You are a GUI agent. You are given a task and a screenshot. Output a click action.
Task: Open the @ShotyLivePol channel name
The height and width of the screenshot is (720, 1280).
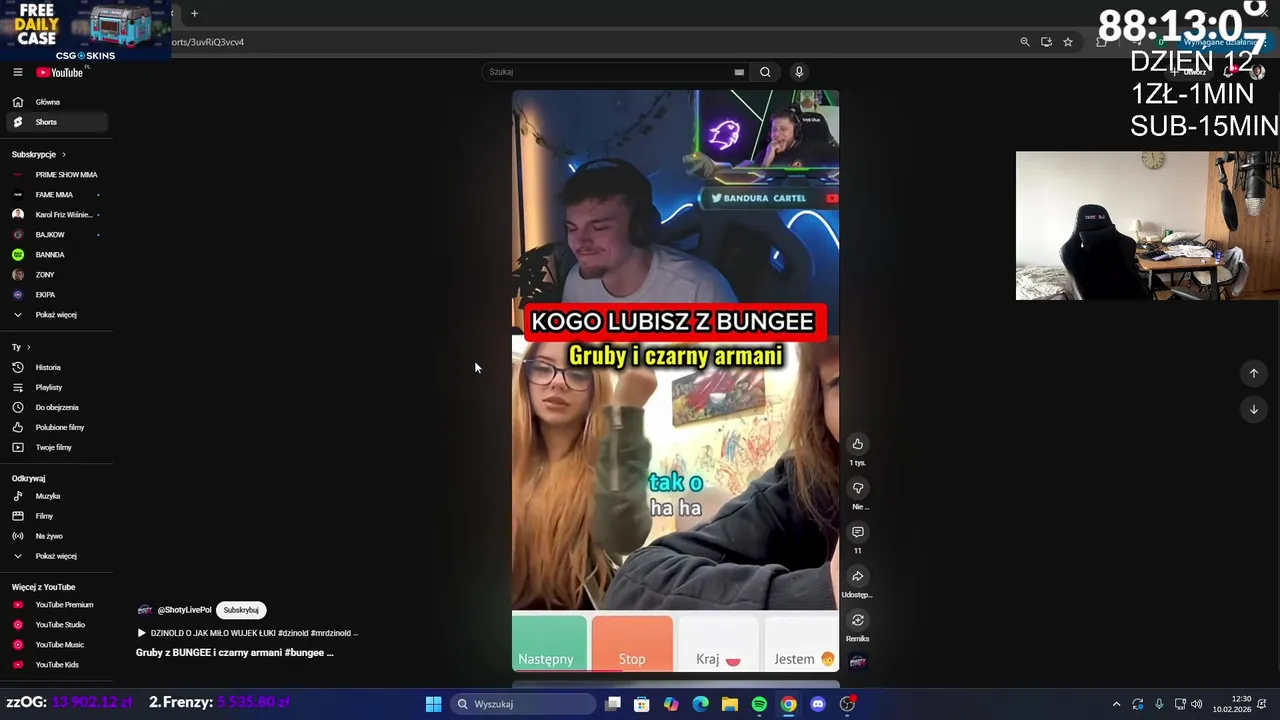click(184, 610)
